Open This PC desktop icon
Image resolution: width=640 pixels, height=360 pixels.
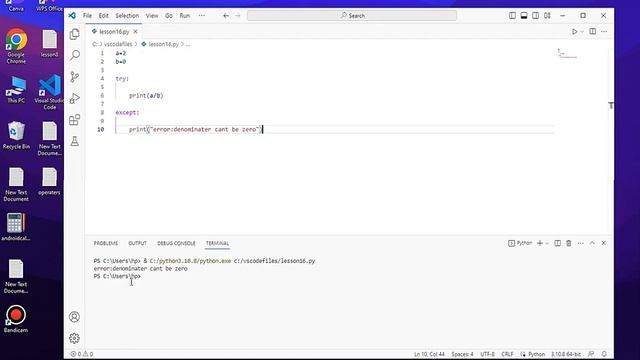pyautogui.click(x=16, y=89)
